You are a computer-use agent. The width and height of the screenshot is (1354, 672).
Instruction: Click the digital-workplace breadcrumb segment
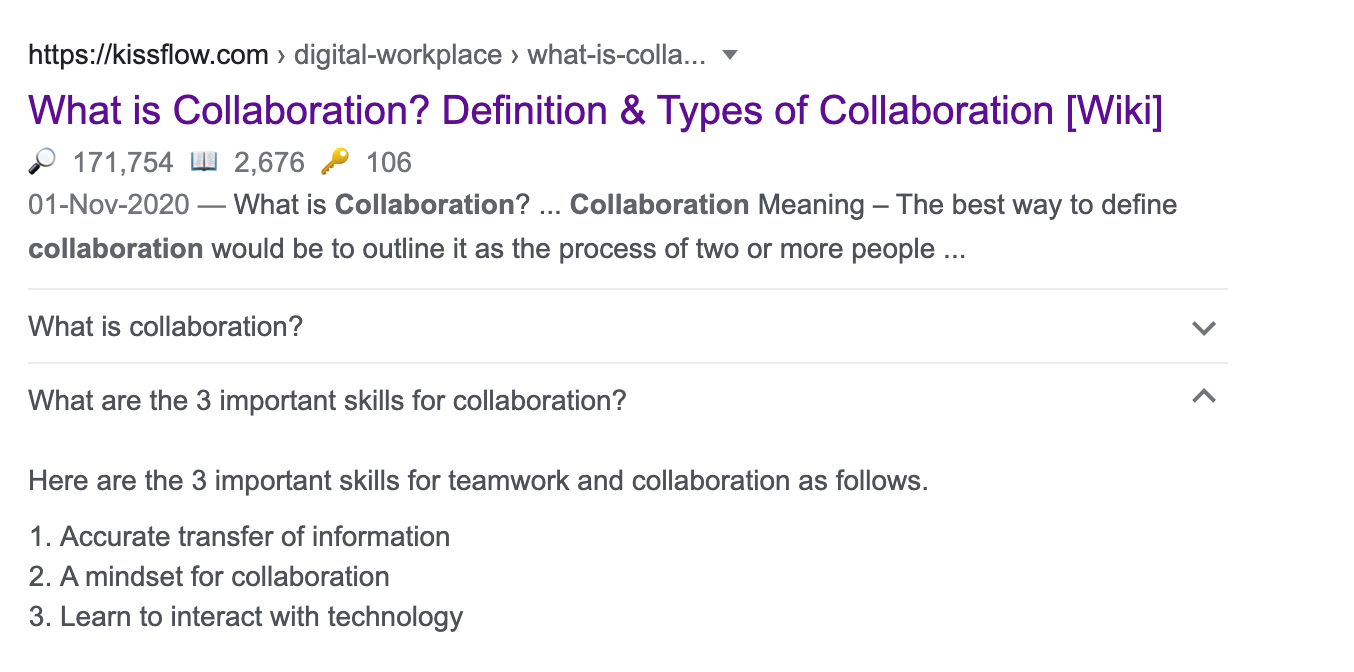398,55
